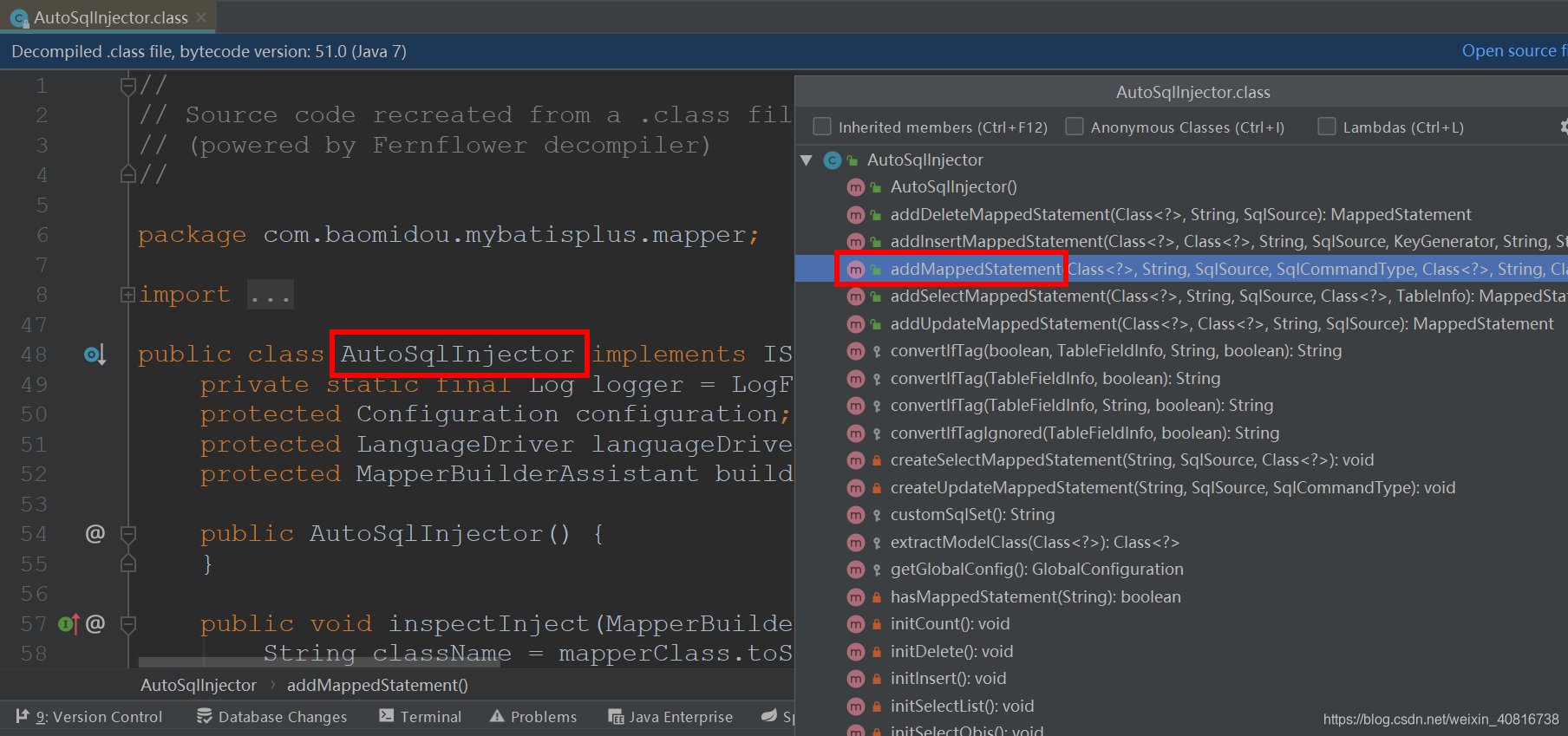
Task: Collapse the comment block fold marker at line 1
Action: (127, 86)
